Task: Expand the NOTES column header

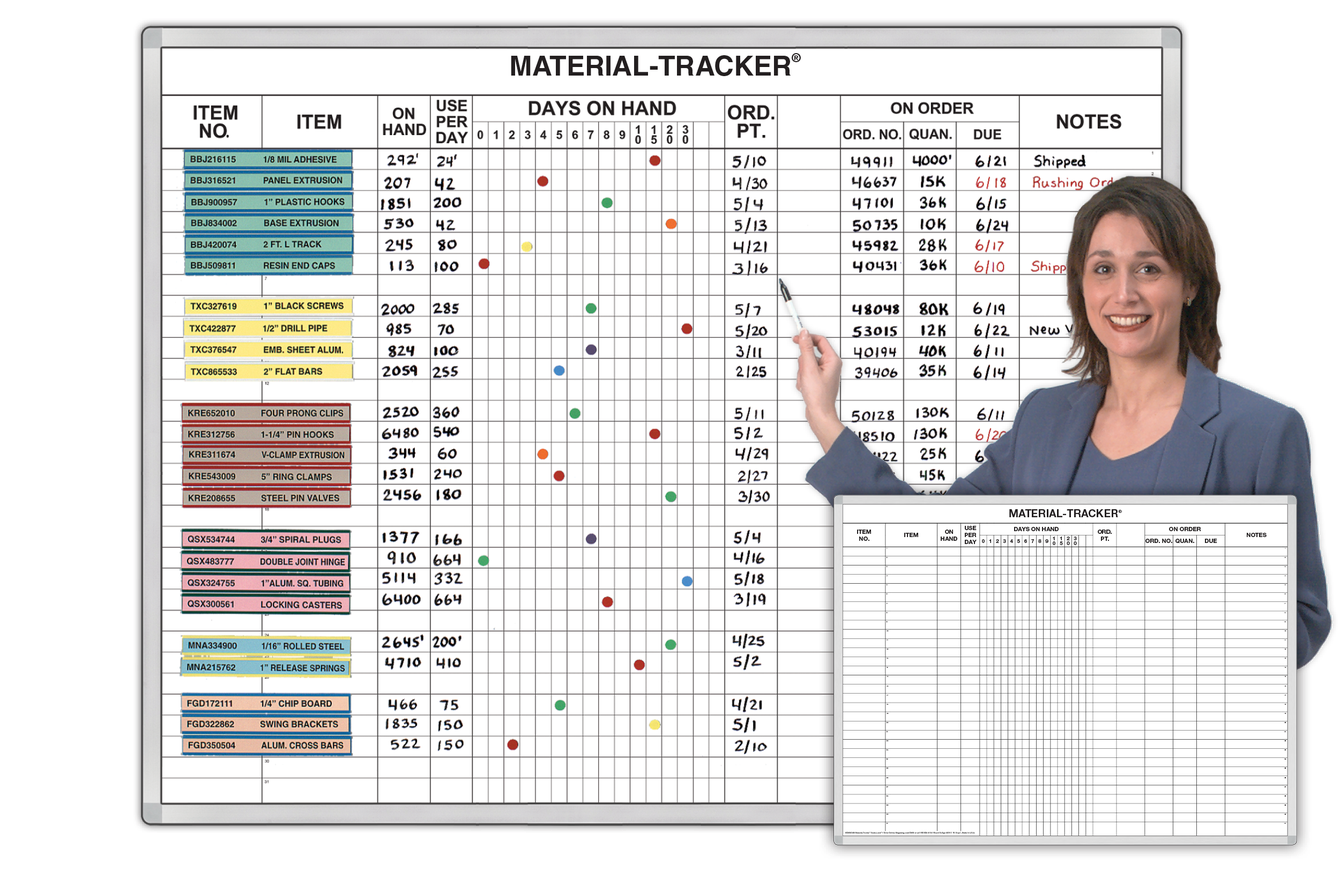Action: (x=1089, y=121)
